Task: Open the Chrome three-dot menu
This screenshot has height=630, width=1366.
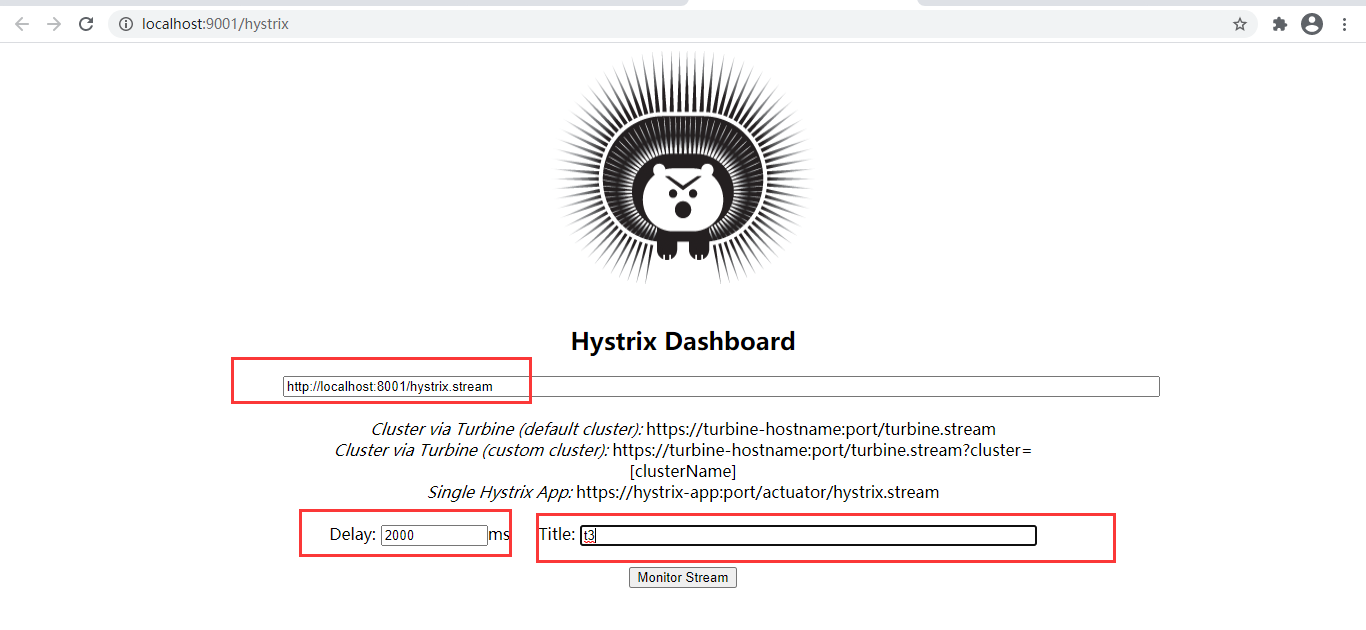Action: pos(1344,24)
